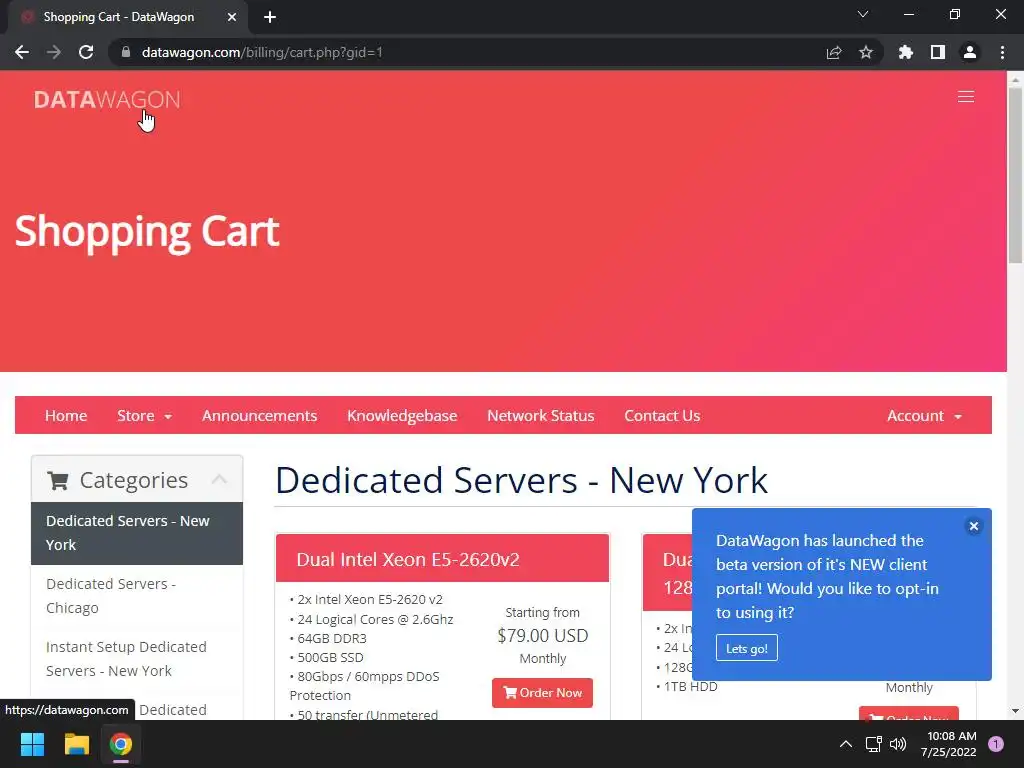
Task: Open a new tab with plus button
Action: [x=270, y=17]
